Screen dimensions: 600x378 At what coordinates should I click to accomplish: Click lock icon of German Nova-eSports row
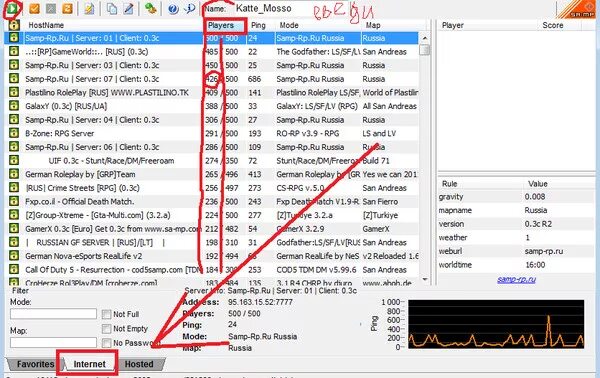[14, 256]
